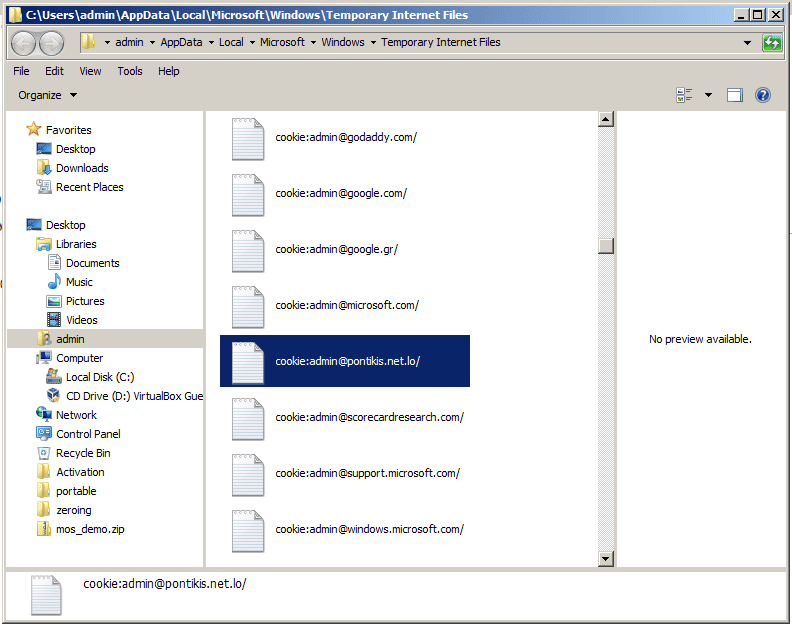Open the Help question mark icon
The image size is (792, 627).
[763, 95]
